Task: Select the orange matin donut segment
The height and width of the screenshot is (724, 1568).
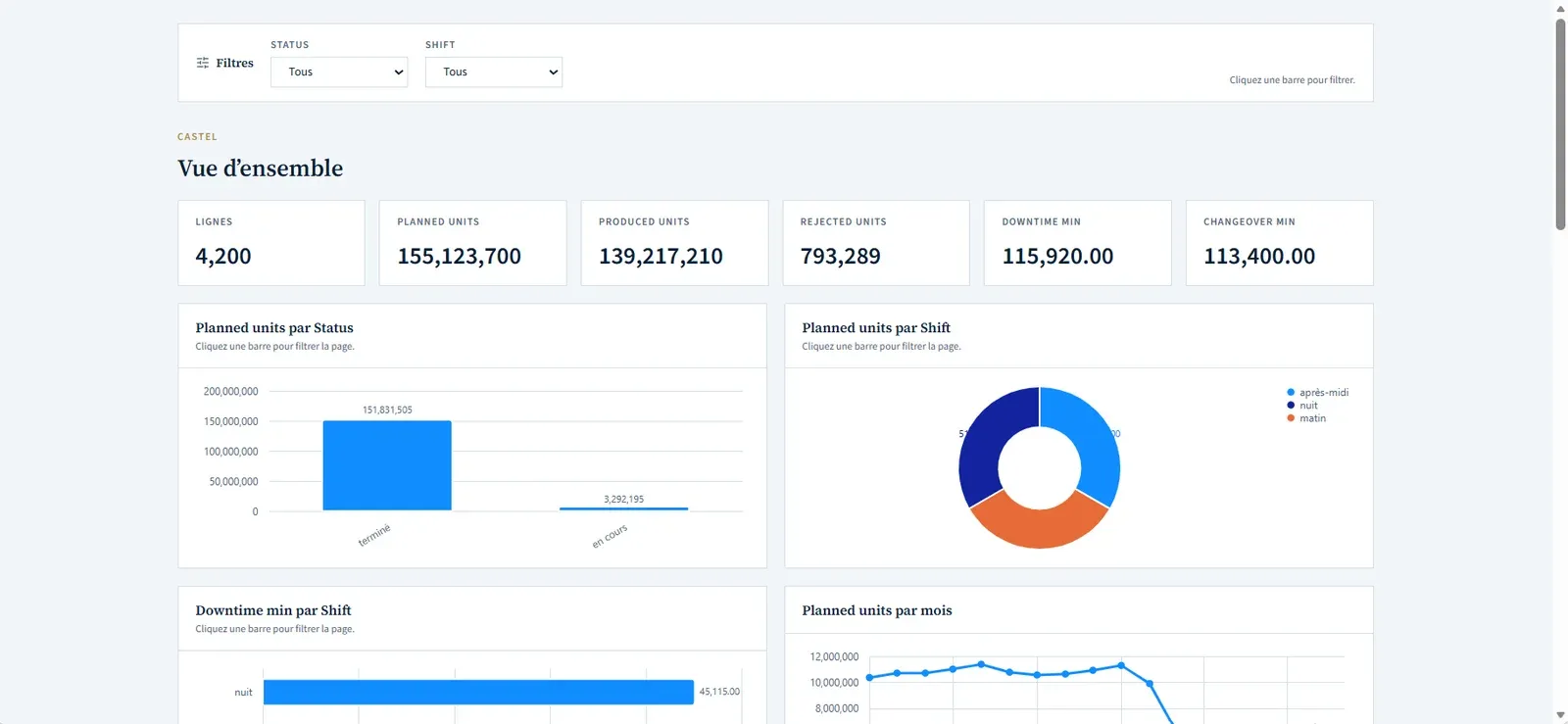Action: tap(1039, 527)
